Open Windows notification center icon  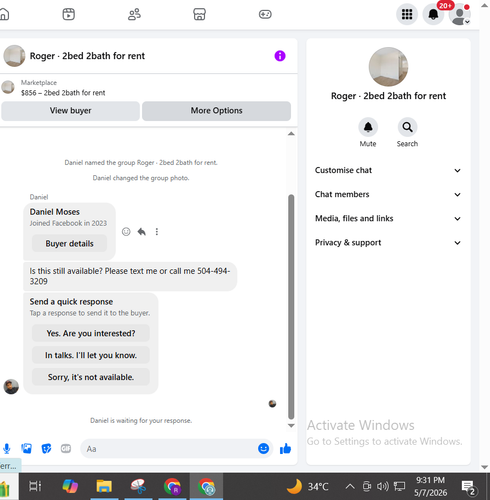tap(470, 488)
